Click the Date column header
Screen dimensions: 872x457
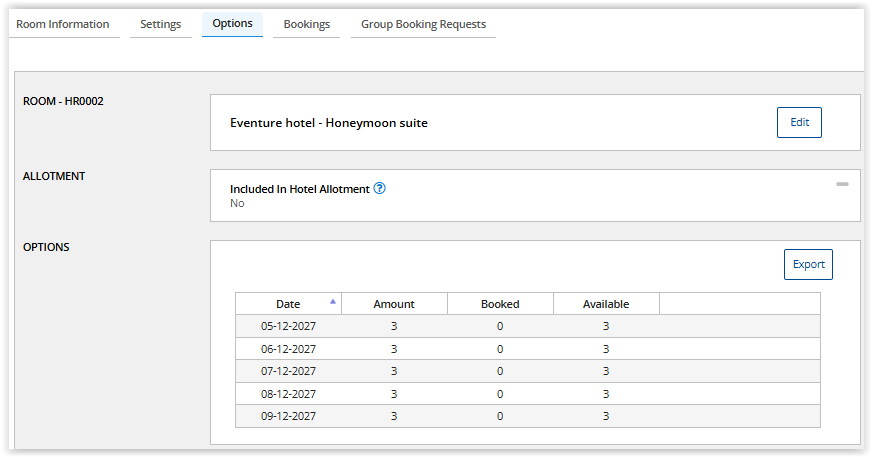point(288,304)
